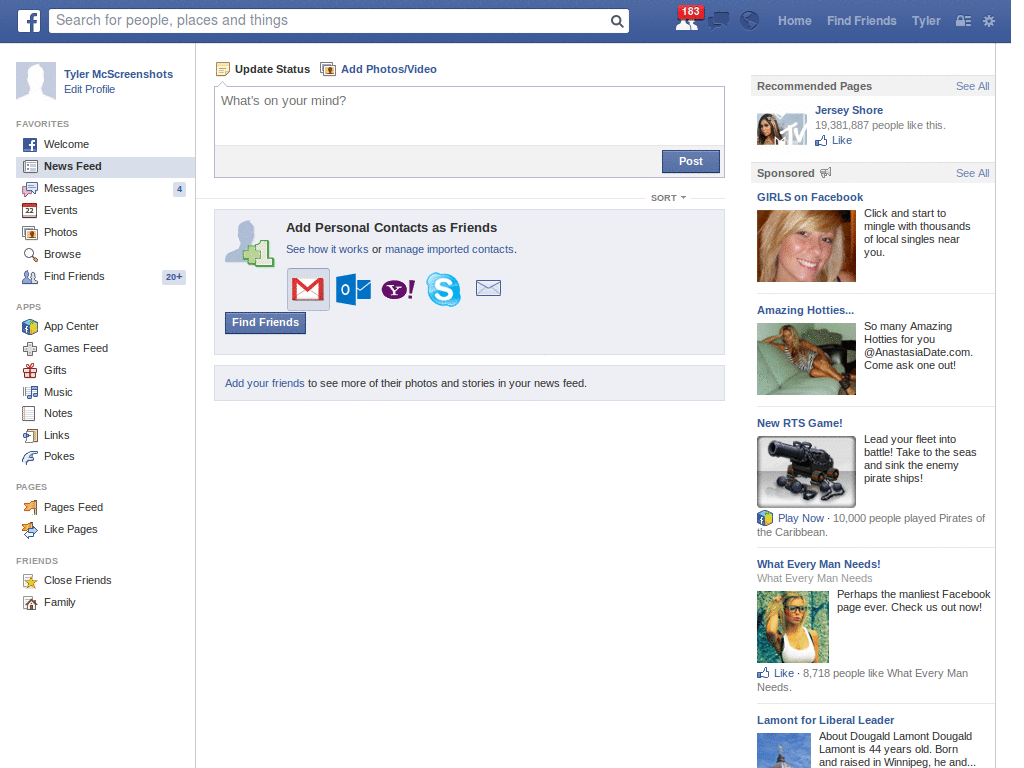The image size is (1024, 768).
Task: Open the messages chat bubble icon in top bar
Action: (x=718, y=21)
